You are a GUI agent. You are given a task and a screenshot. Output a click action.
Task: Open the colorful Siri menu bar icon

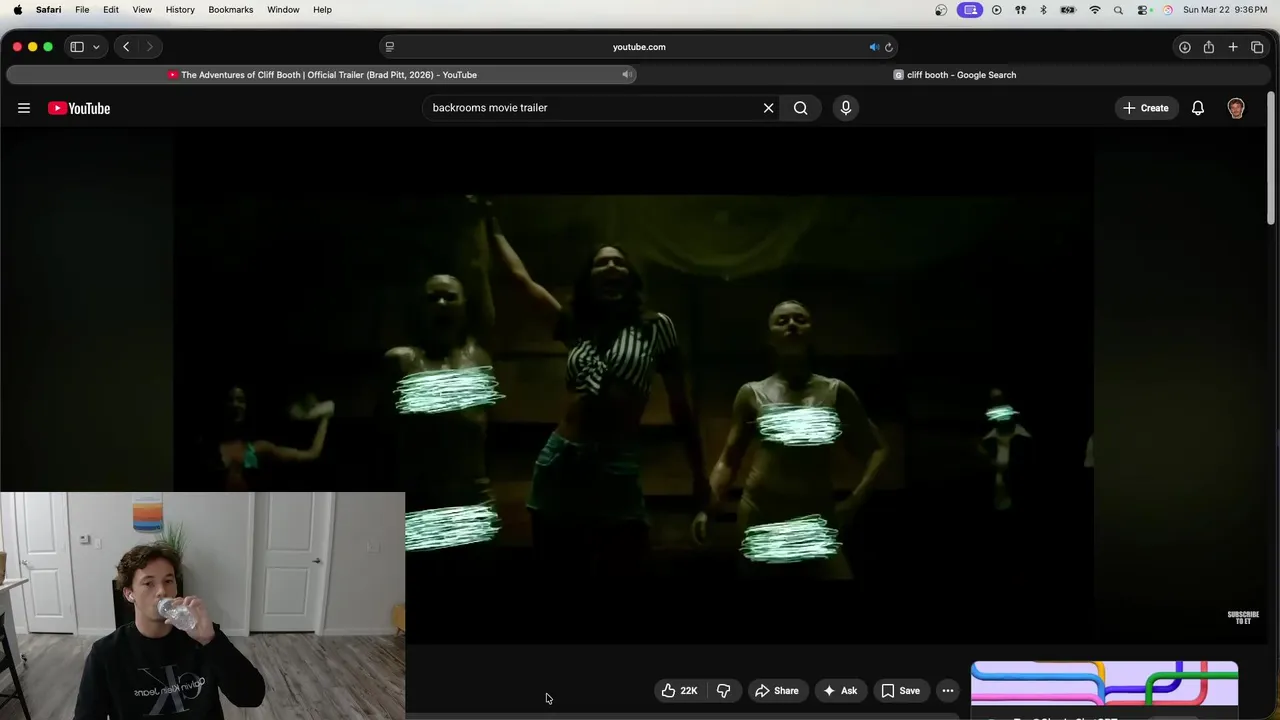click(1167, 10)
